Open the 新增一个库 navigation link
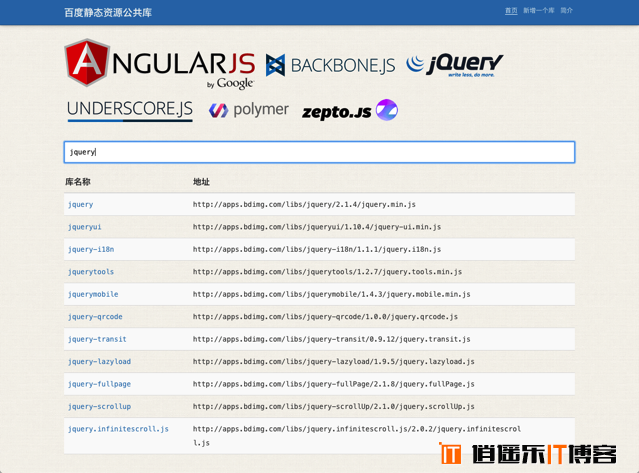Image resolution: width=639 pixels, height=473 pixels. pos(539,11)
